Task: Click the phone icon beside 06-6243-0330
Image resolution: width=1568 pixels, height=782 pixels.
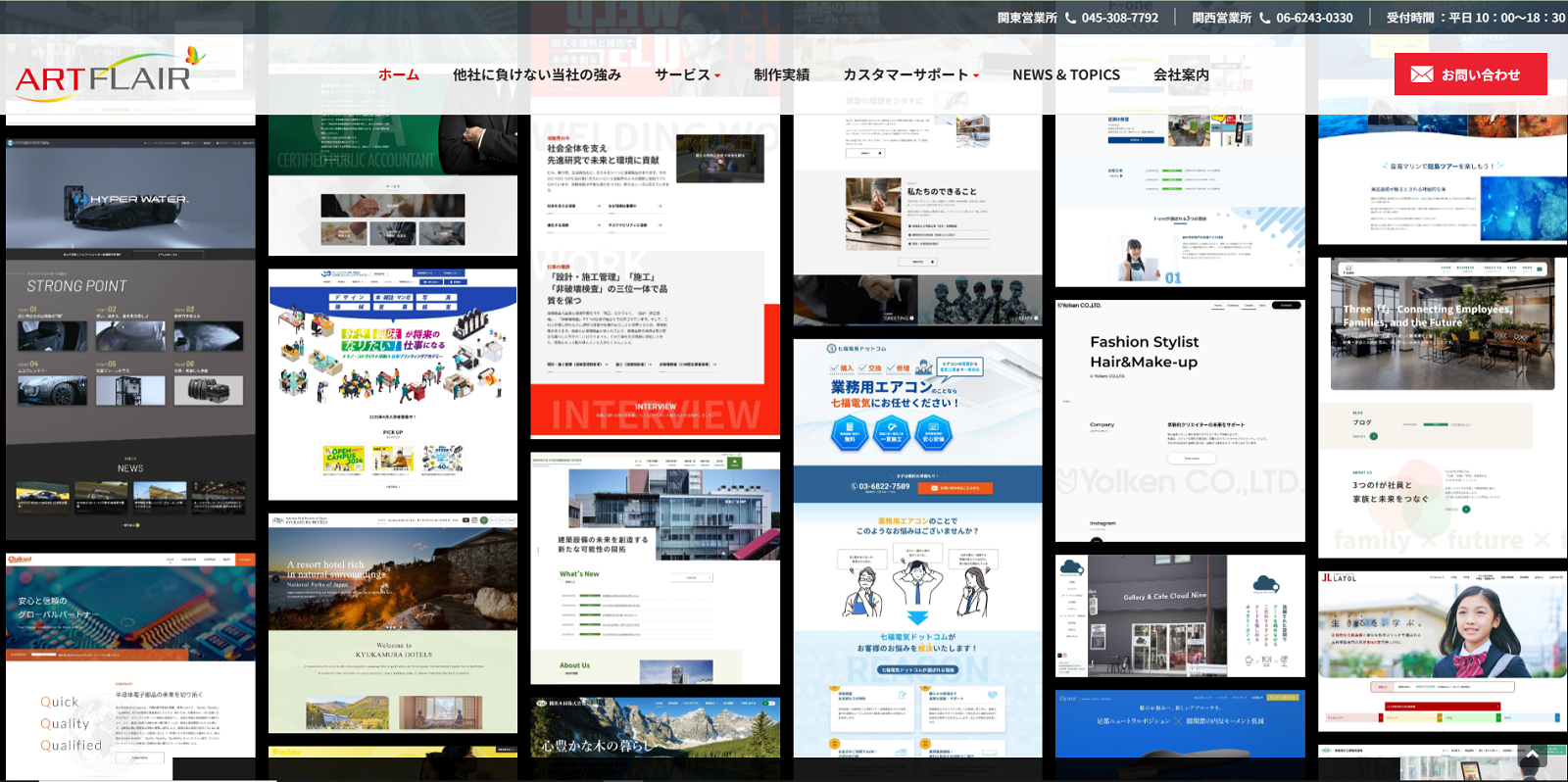Action: pos(1264,18)
